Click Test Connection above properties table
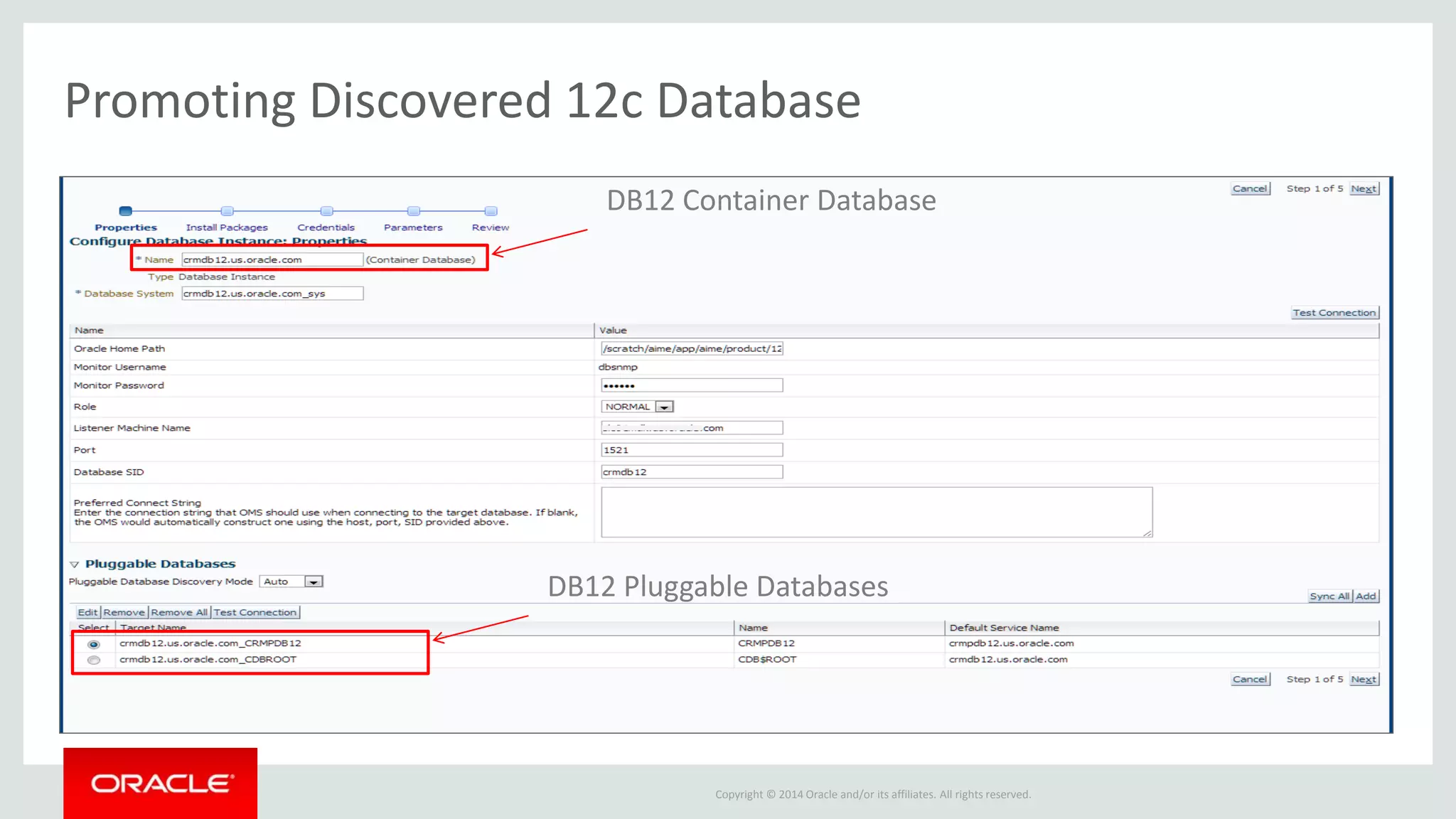 coord(1334,313)
